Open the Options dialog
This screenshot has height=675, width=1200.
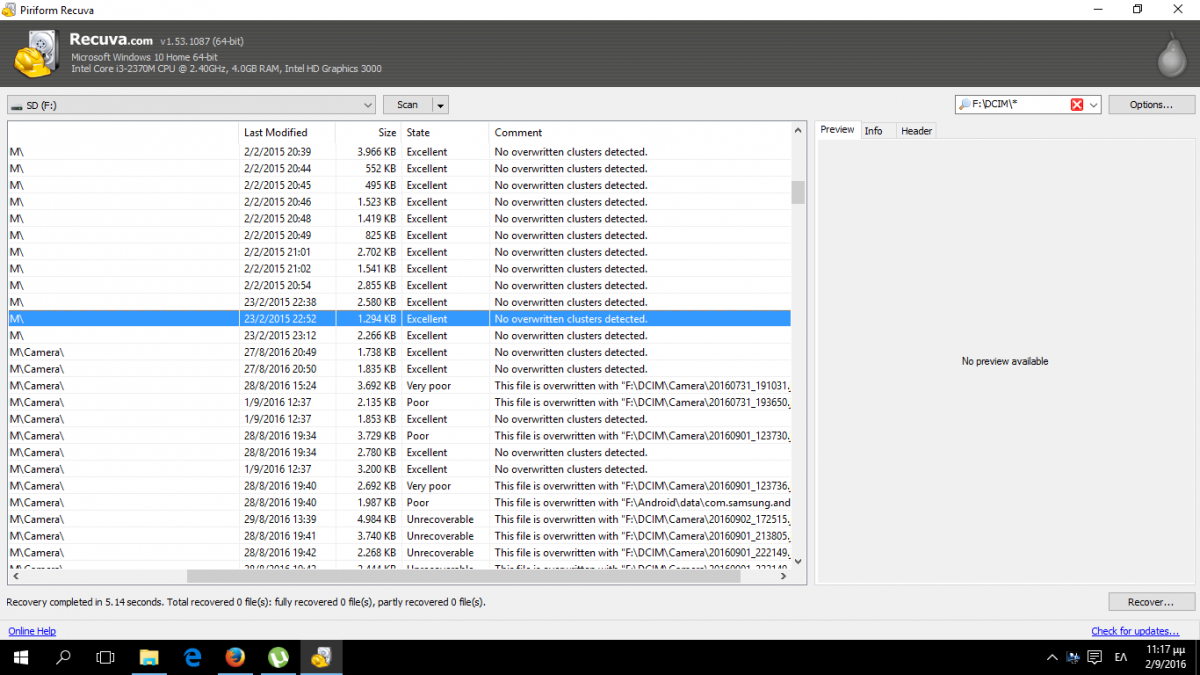(1152, 105)
